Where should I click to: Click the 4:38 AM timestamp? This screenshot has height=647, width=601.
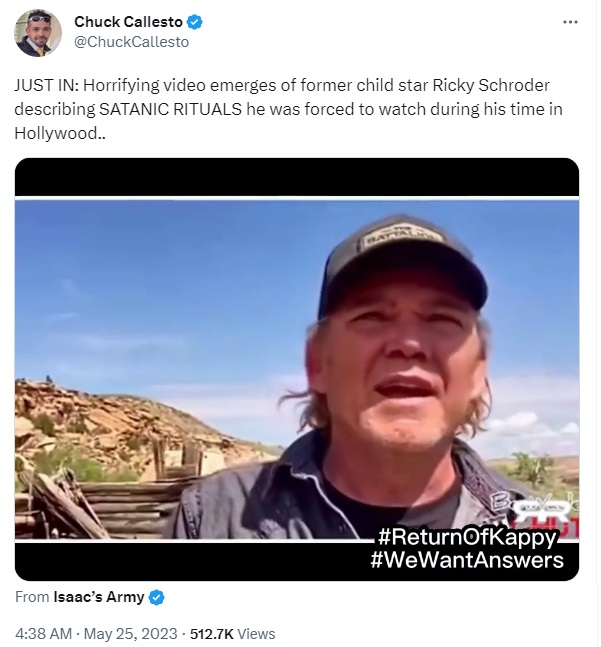44,634
